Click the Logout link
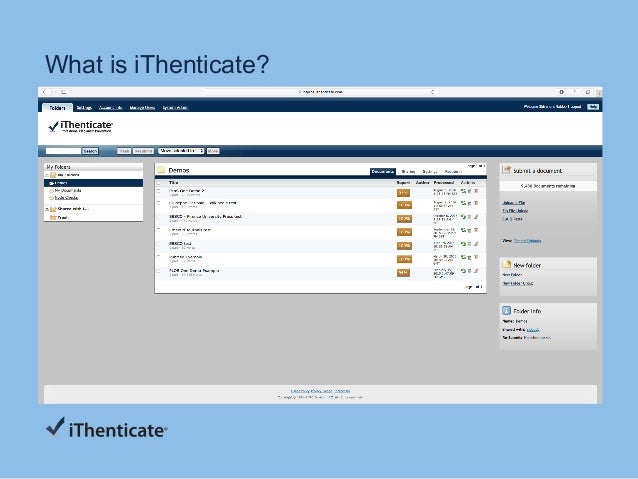 [575, 107]
